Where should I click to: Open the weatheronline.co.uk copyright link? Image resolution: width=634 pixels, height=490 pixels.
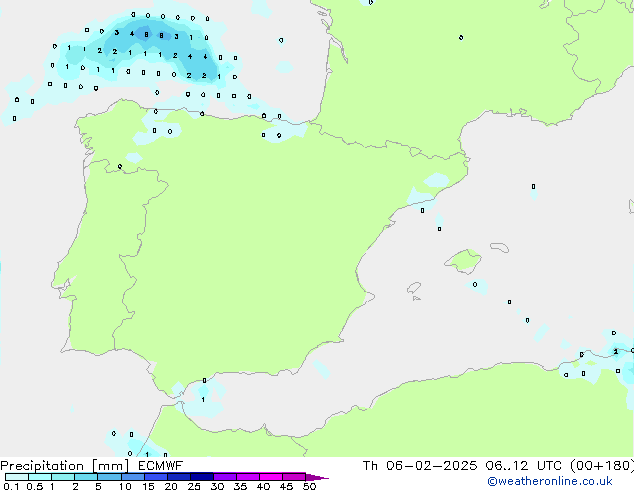tap(550, 481)
